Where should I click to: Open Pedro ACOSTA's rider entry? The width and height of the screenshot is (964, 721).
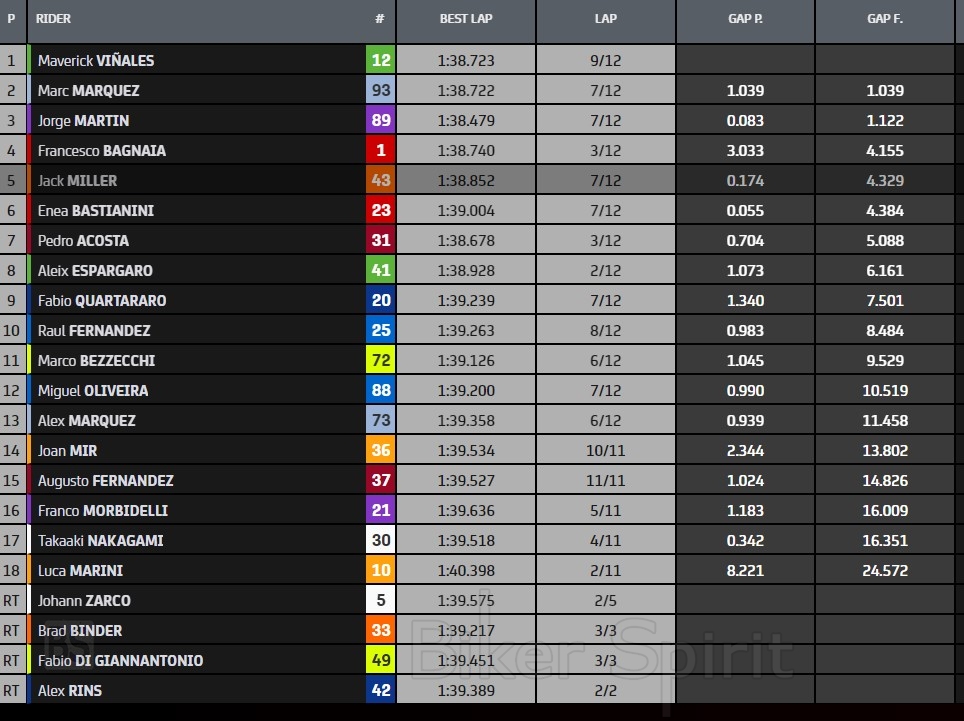click(x=83, y=240)
